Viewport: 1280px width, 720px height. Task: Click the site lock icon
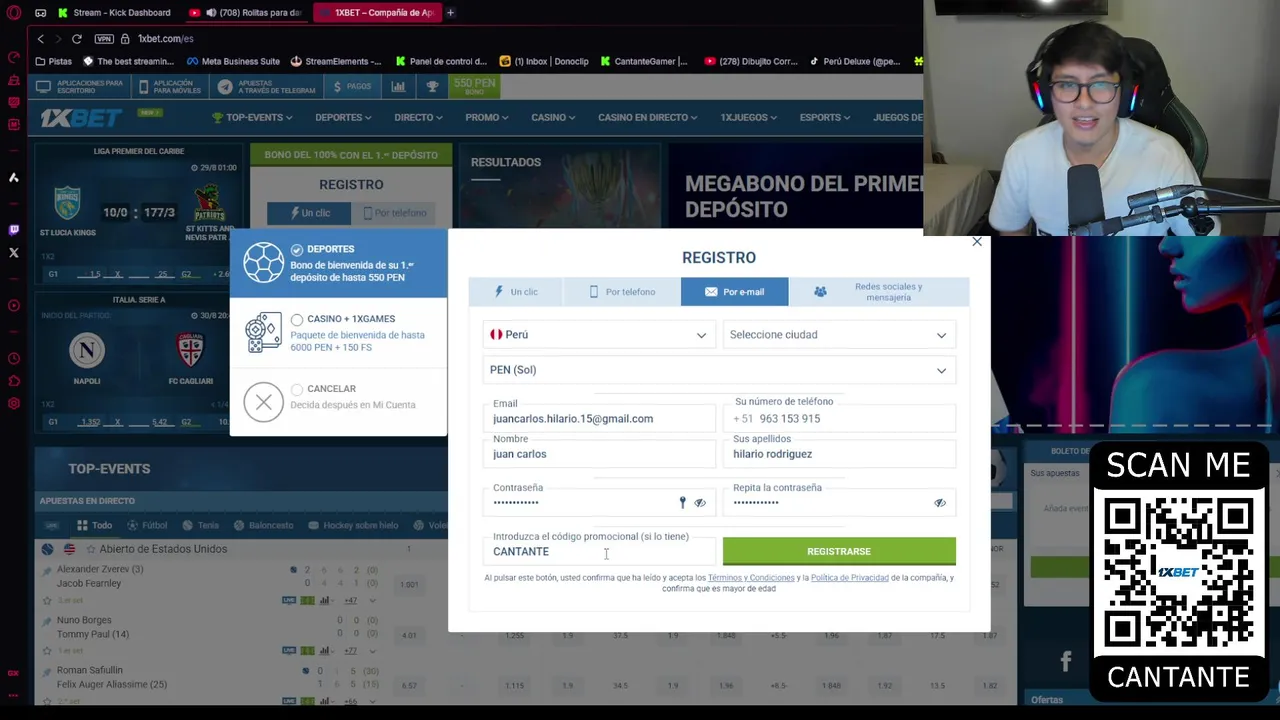coord(125,39)
